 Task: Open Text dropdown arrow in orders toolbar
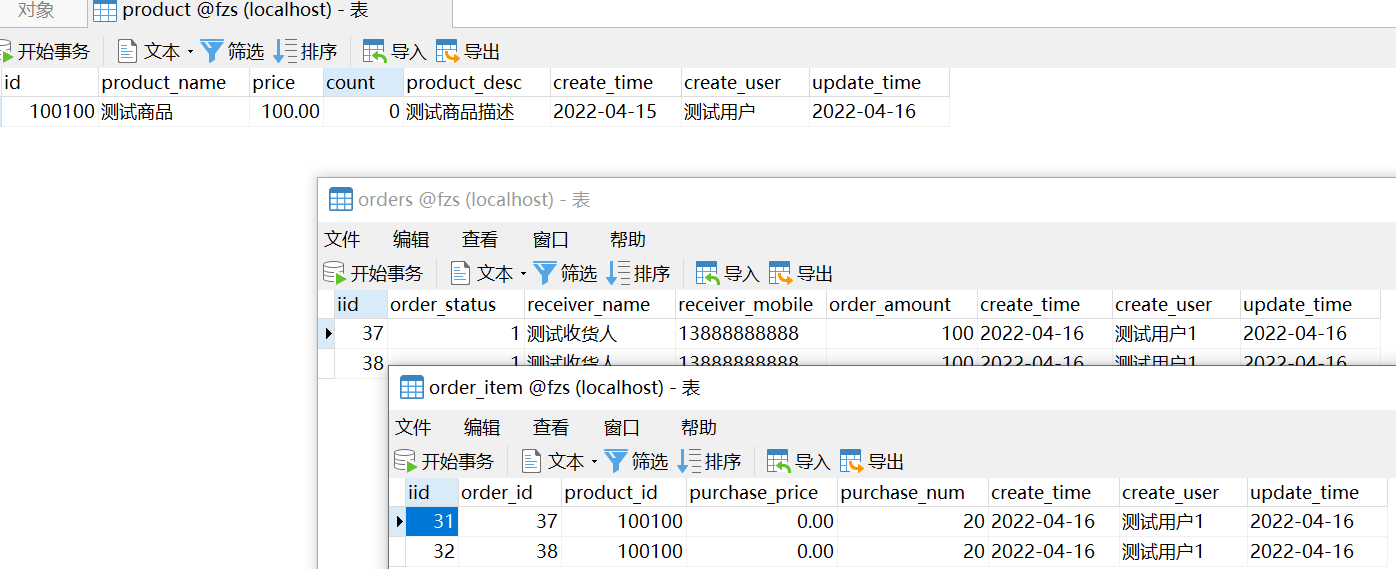tap(523, 274)
